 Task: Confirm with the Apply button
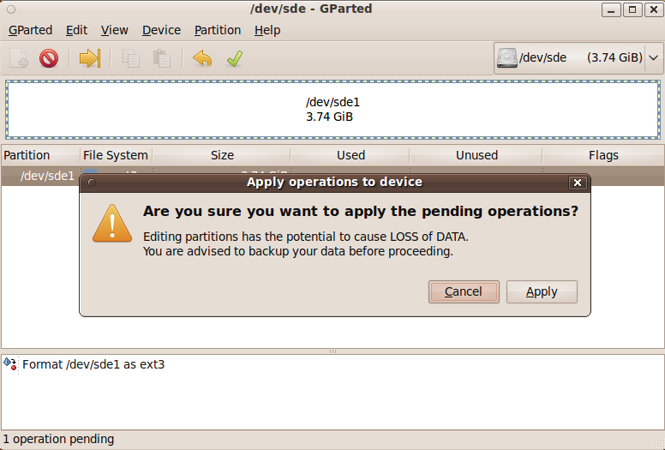tap(542, 292)
